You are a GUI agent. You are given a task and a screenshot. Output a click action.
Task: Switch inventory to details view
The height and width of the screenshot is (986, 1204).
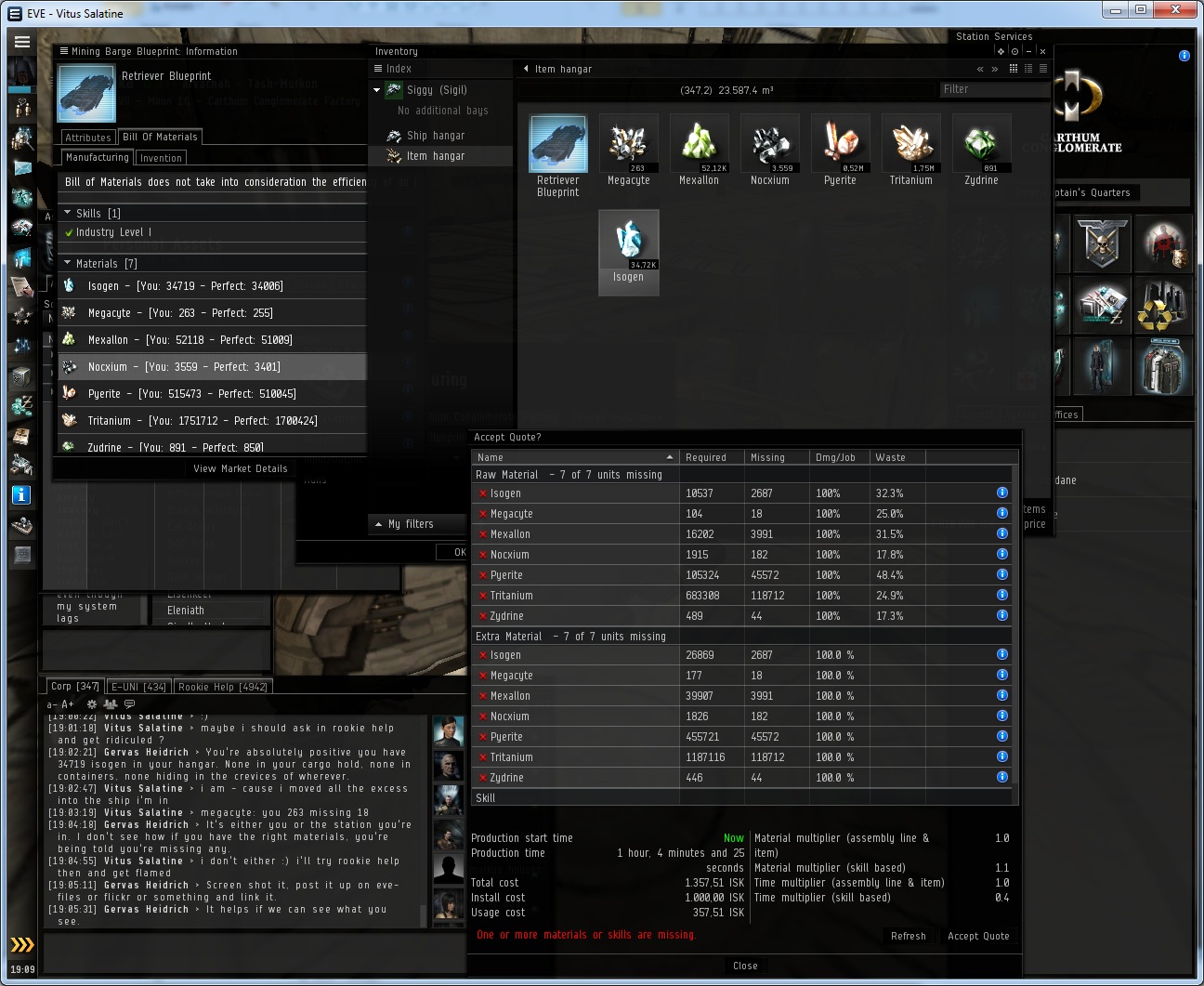click(1028, 69)
